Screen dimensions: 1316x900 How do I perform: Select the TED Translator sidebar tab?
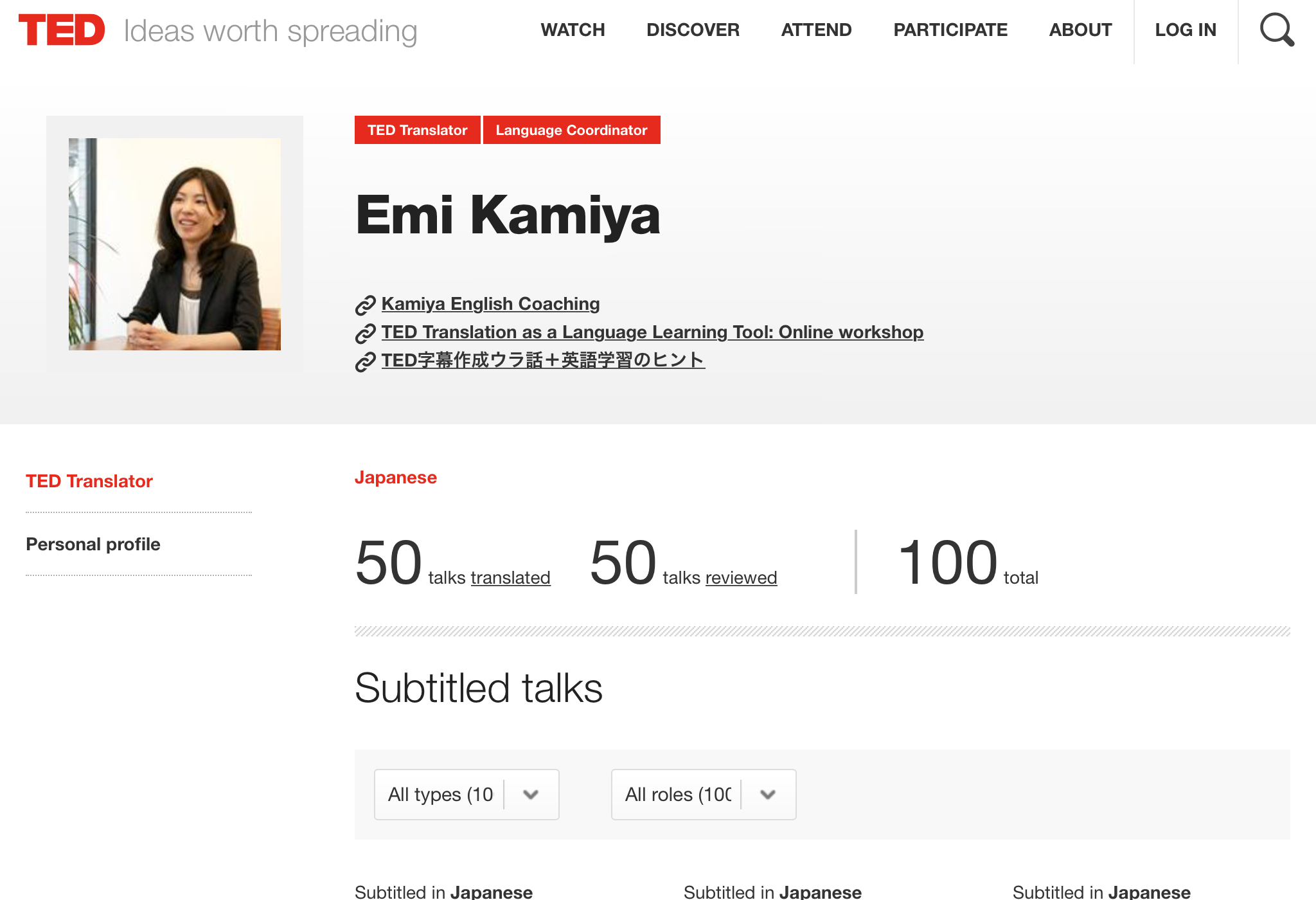89,481
